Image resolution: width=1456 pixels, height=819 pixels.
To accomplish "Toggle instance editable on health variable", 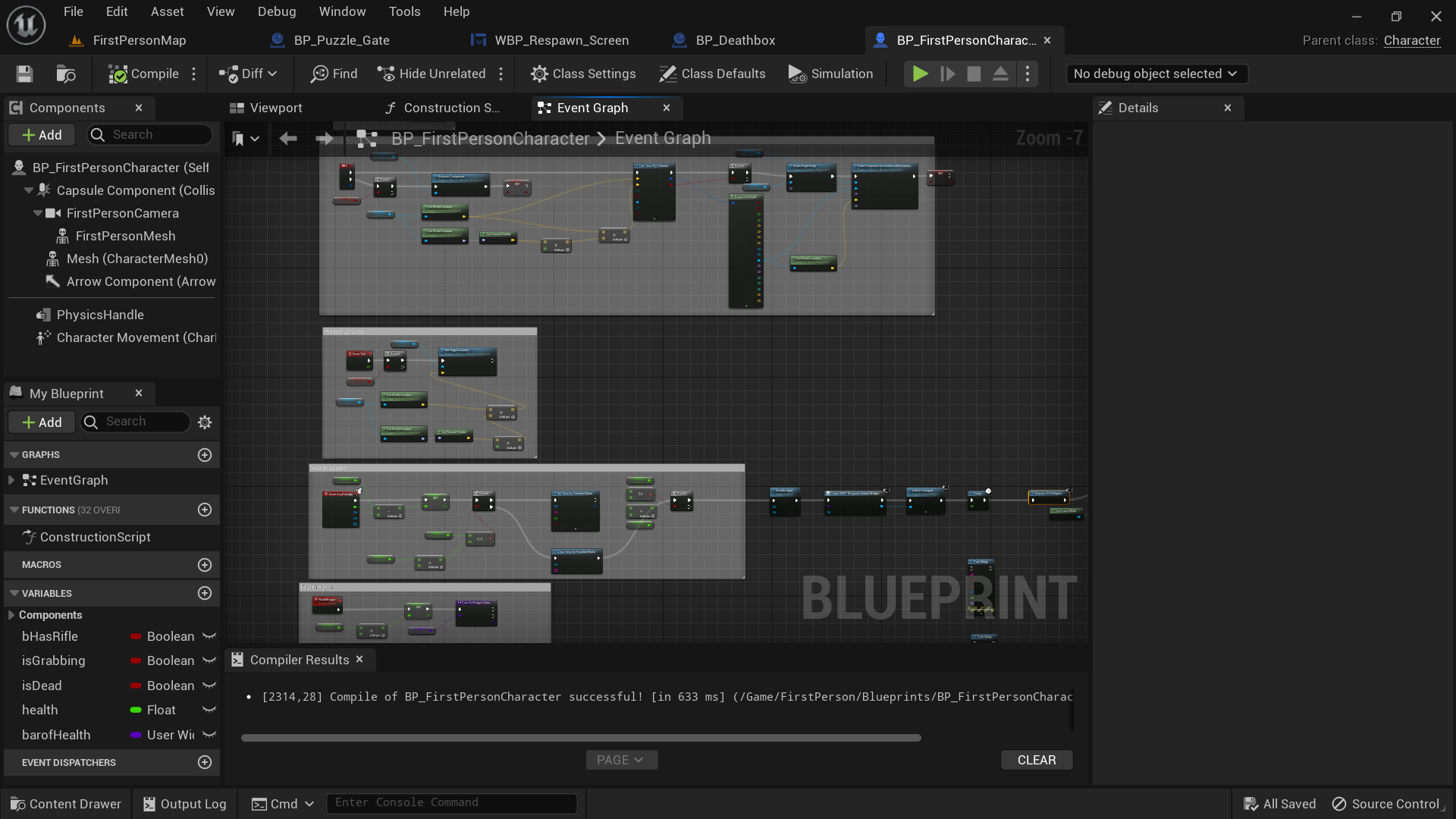I will coord(209,710).
